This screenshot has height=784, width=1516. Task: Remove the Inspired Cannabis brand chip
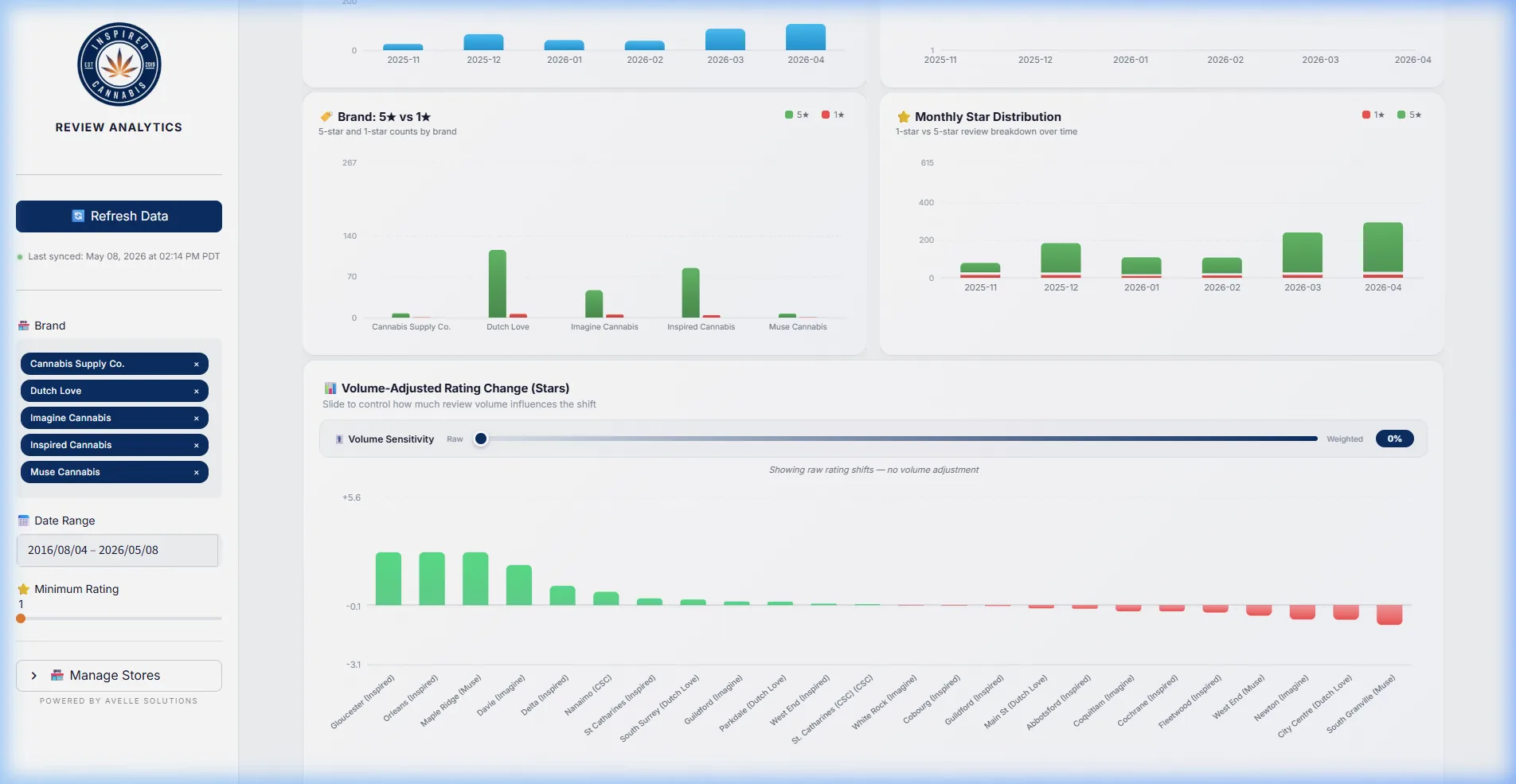point(197,445)
